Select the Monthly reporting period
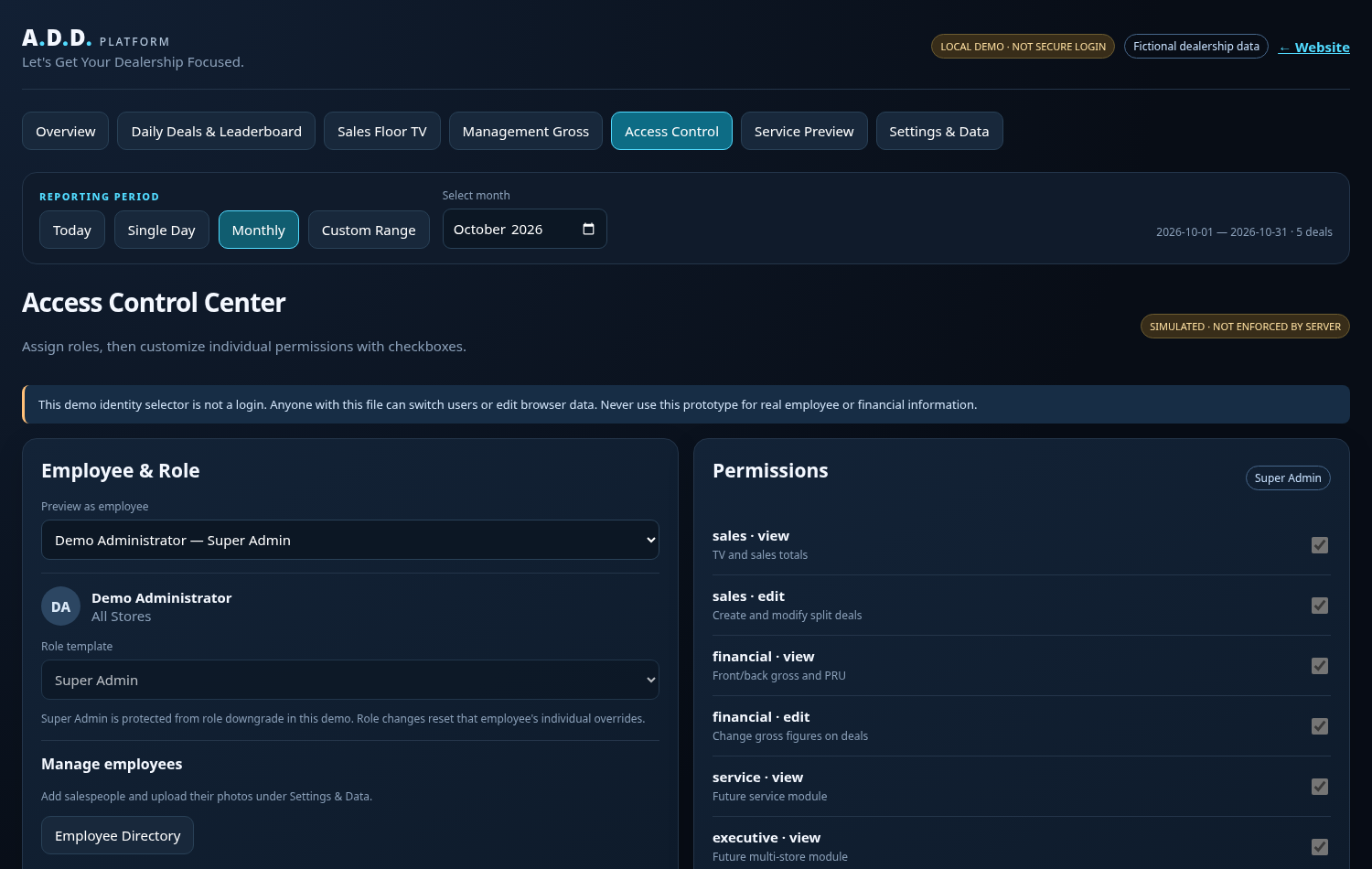 point(259,230)
